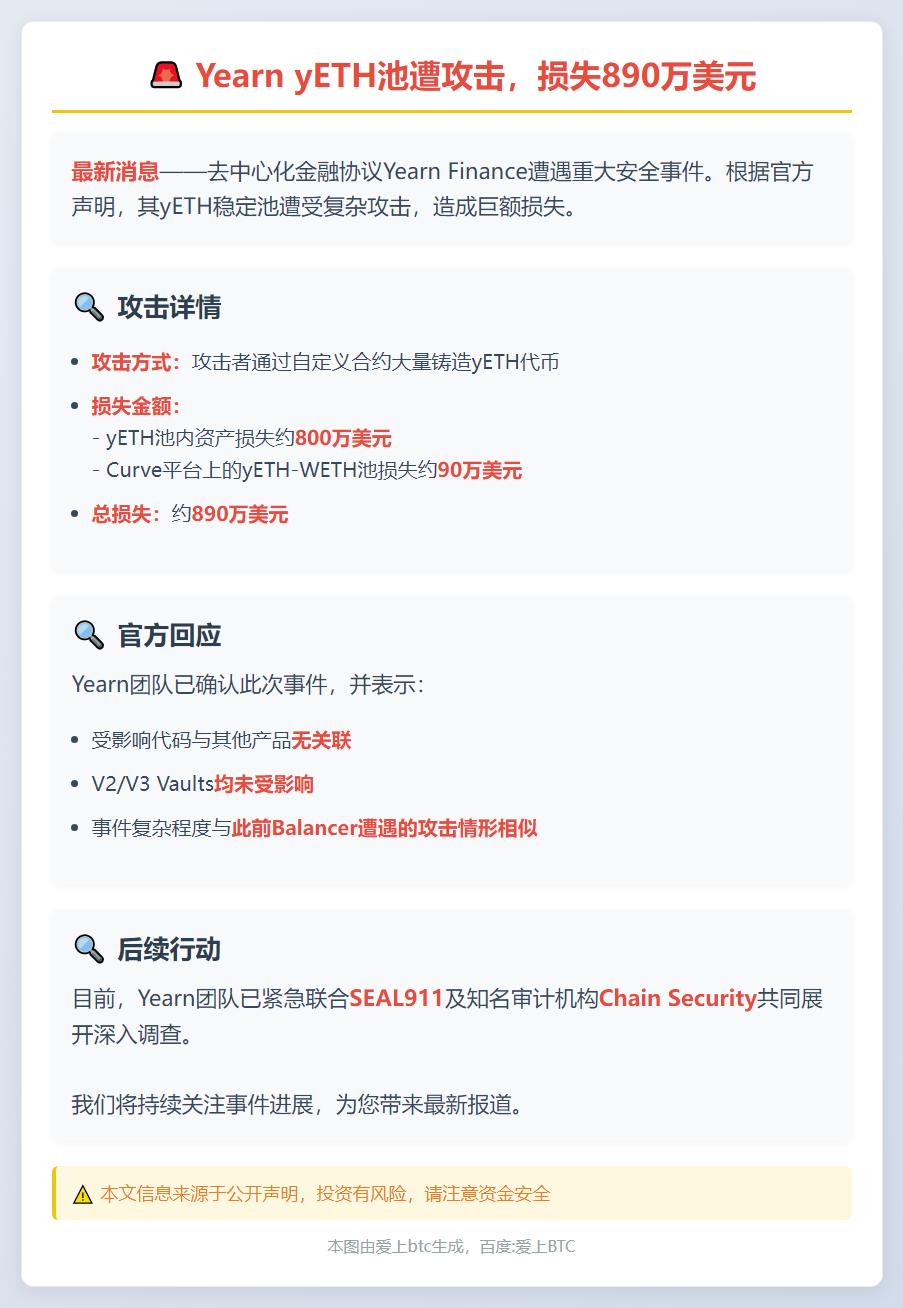The width and height of the screenshot is (903, 1308).
Task: Click the headline about the Yearn yETH pool attack
Action: pyautogui.click(x=475, y=76)
